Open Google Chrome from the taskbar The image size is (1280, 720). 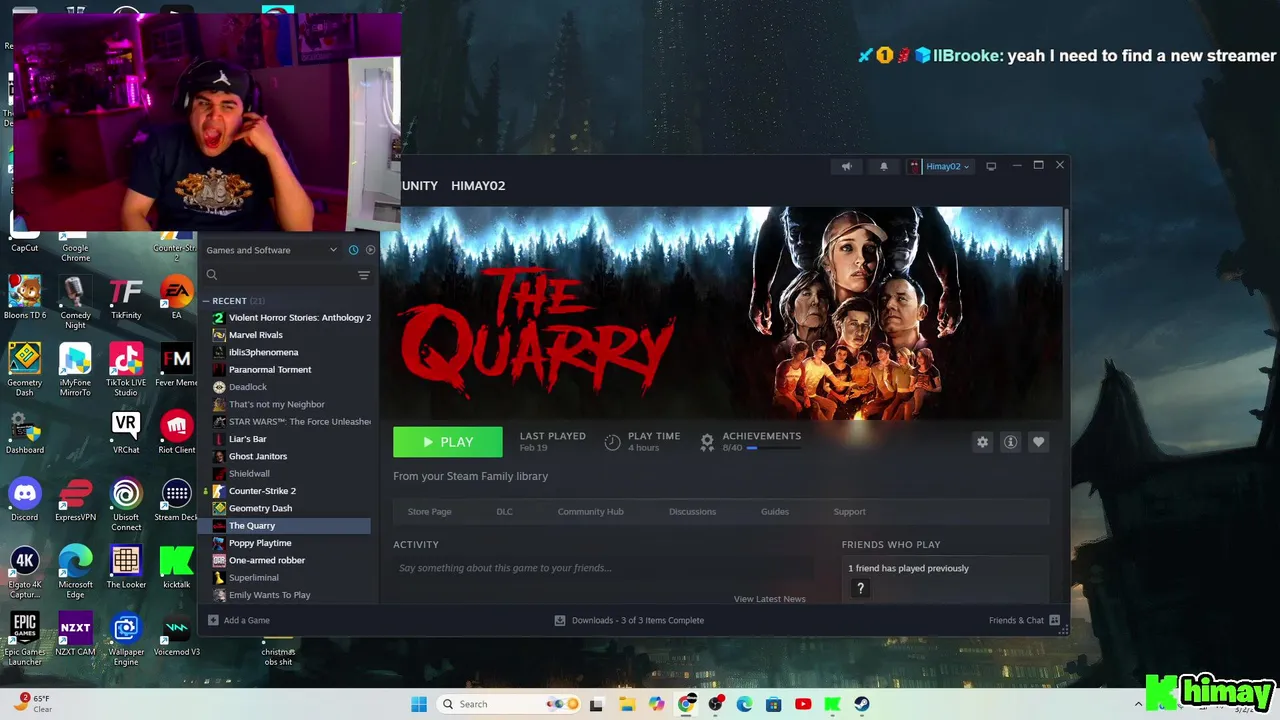[686, 704]
